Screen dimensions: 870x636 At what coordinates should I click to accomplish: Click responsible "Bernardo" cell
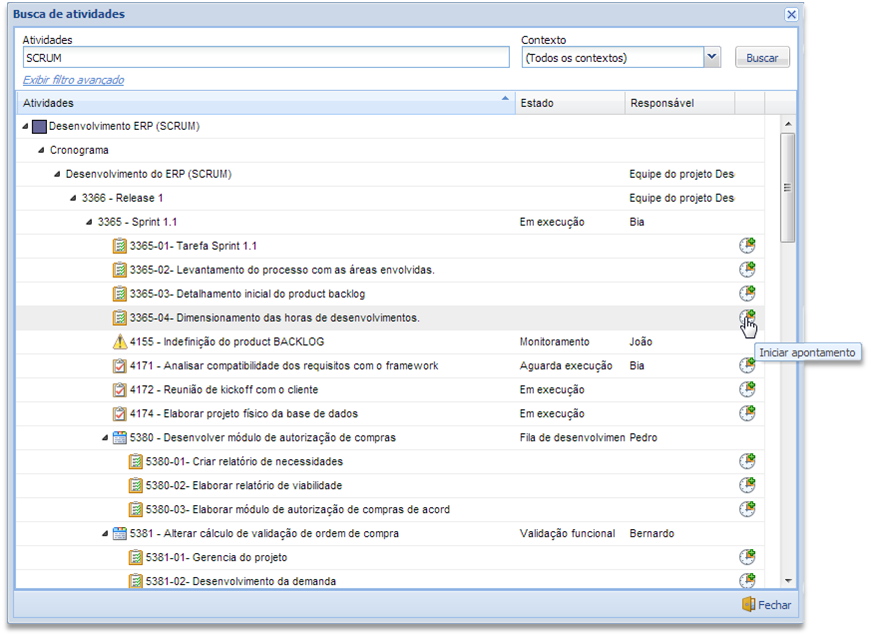(x=652, y=533)
